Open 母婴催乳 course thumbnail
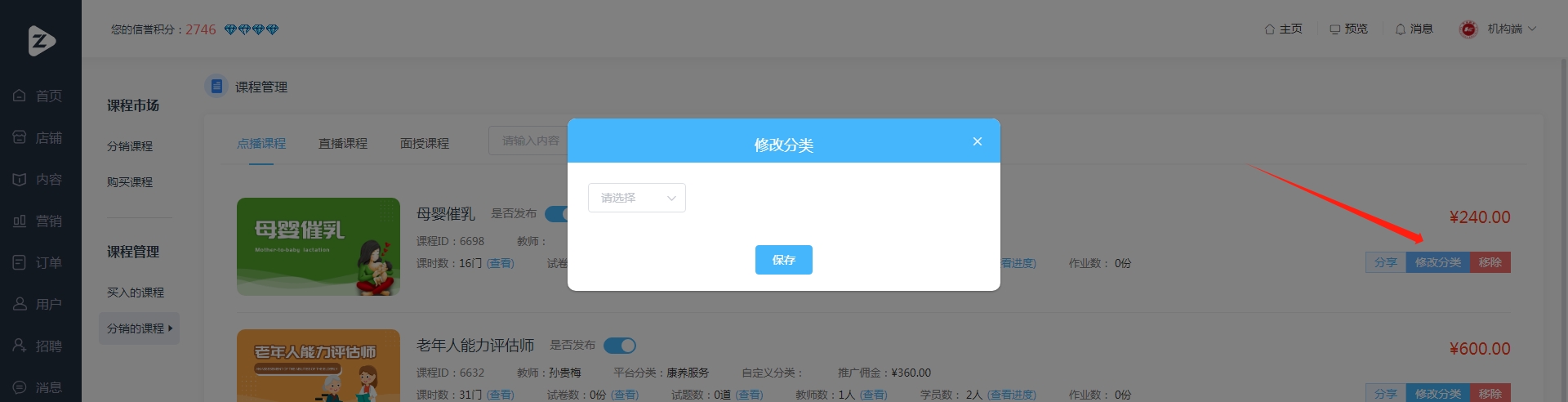The width and height of the screenshot is (1568, 402). pos(318,247)
